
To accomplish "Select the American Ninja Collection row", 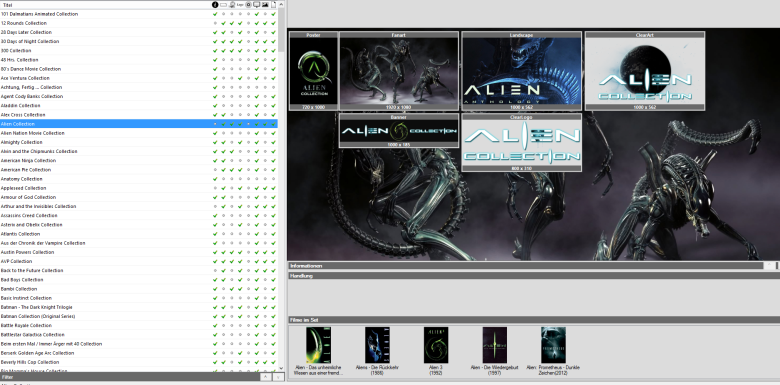I will [x=139, y=161].
